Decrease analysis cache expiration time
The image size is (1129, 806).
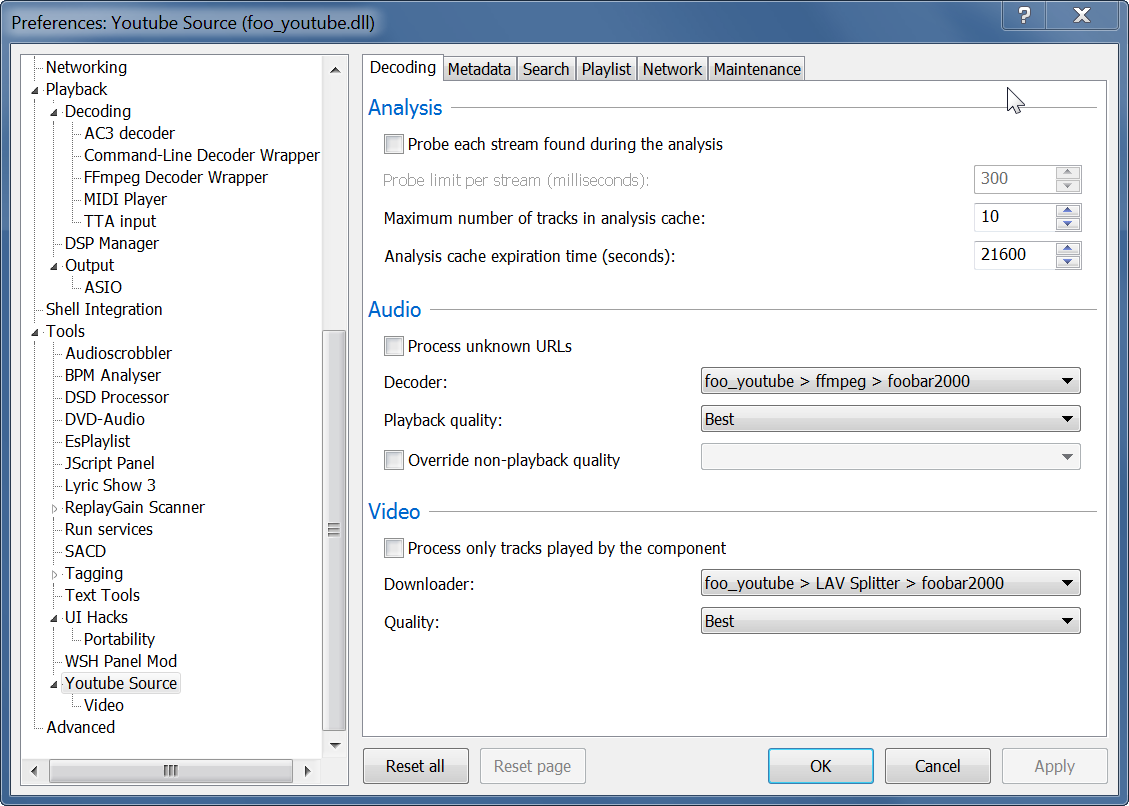click(1068, 262)
